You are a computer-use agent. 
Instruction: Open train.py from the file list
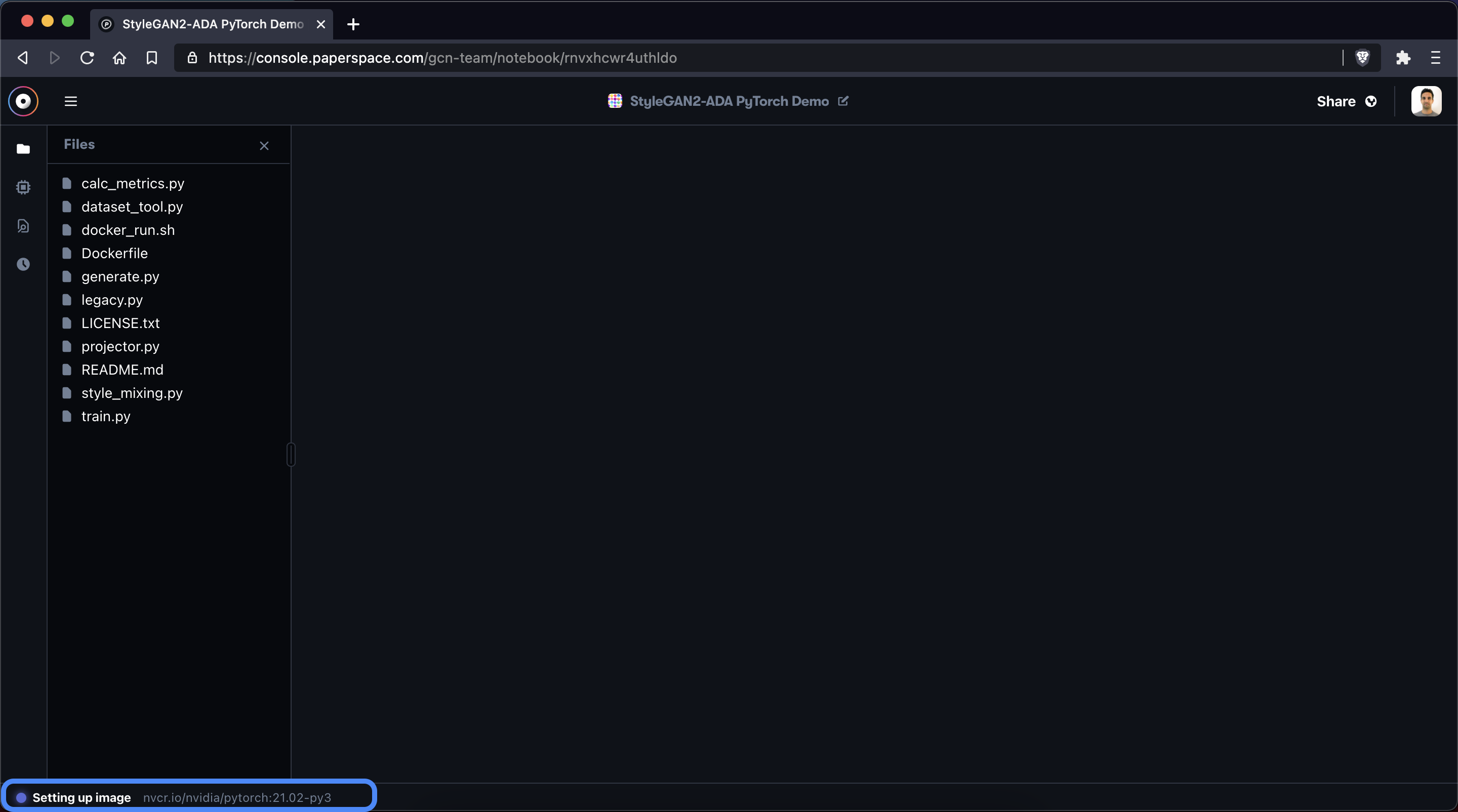105,416
